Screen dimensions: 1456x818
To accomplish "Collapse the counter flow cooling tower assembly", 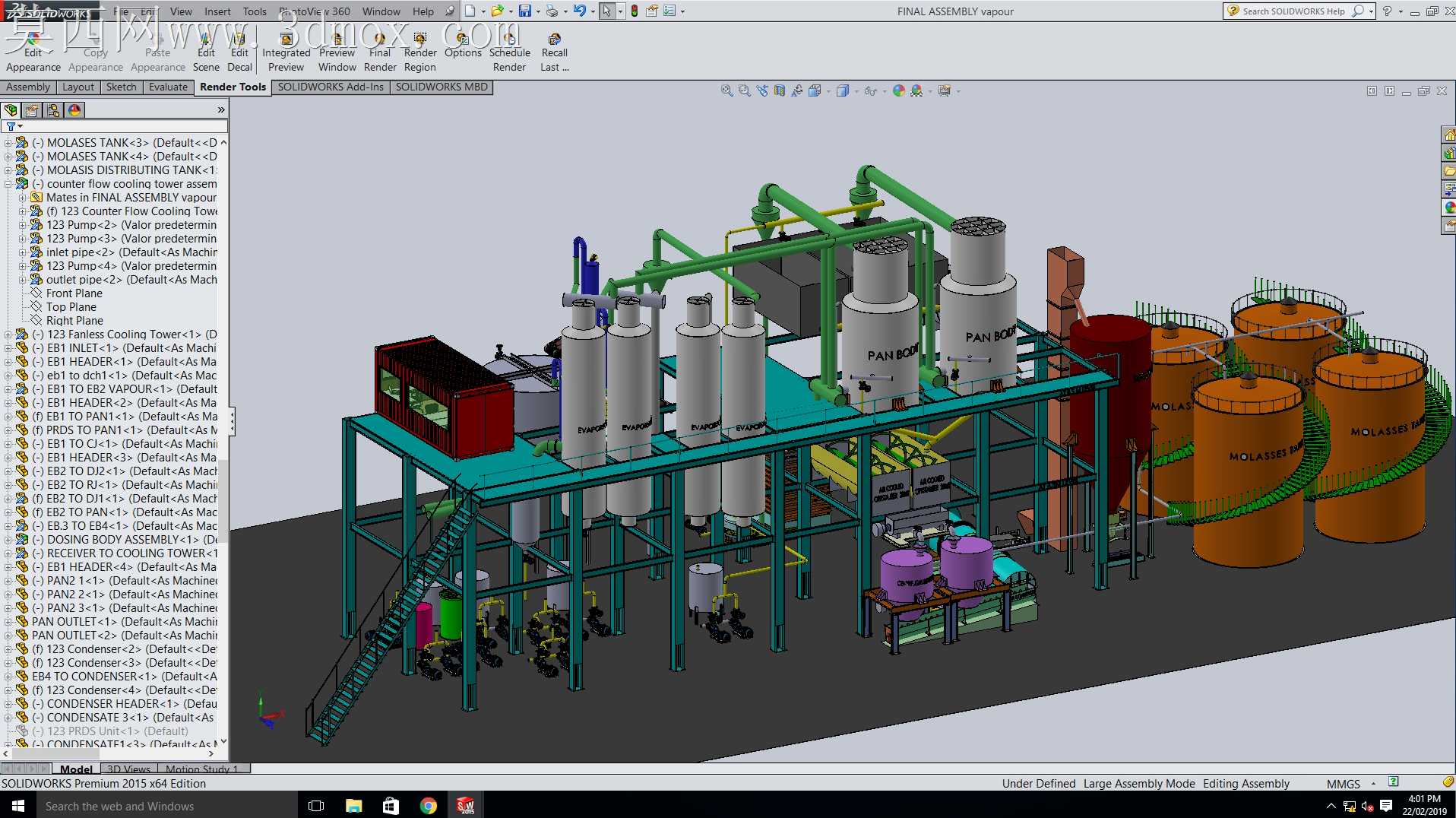I will (x=8, y=184).
